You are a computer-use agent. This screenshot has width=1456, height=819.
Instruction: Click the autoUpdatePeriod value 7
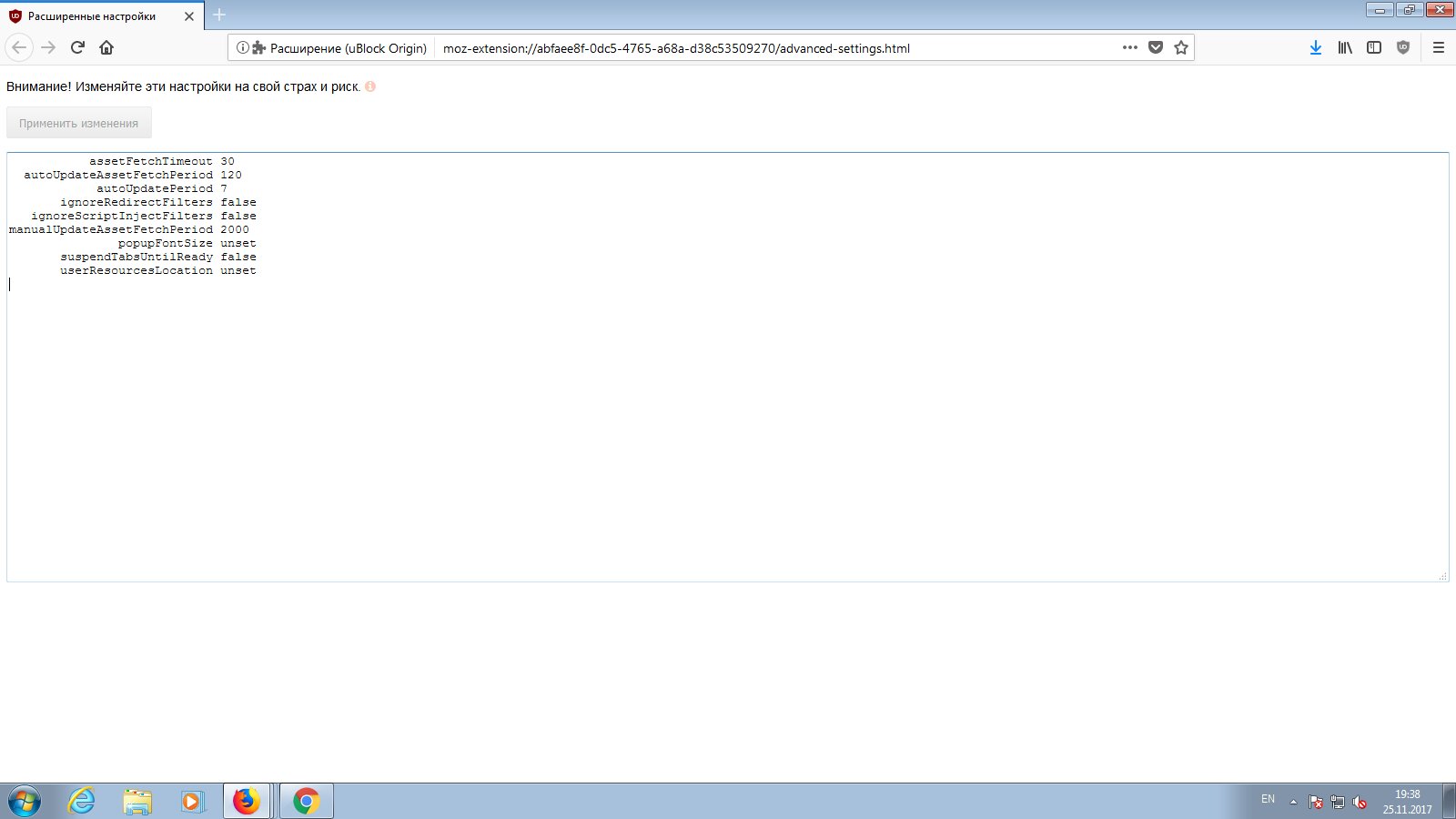tap(224, 188)
